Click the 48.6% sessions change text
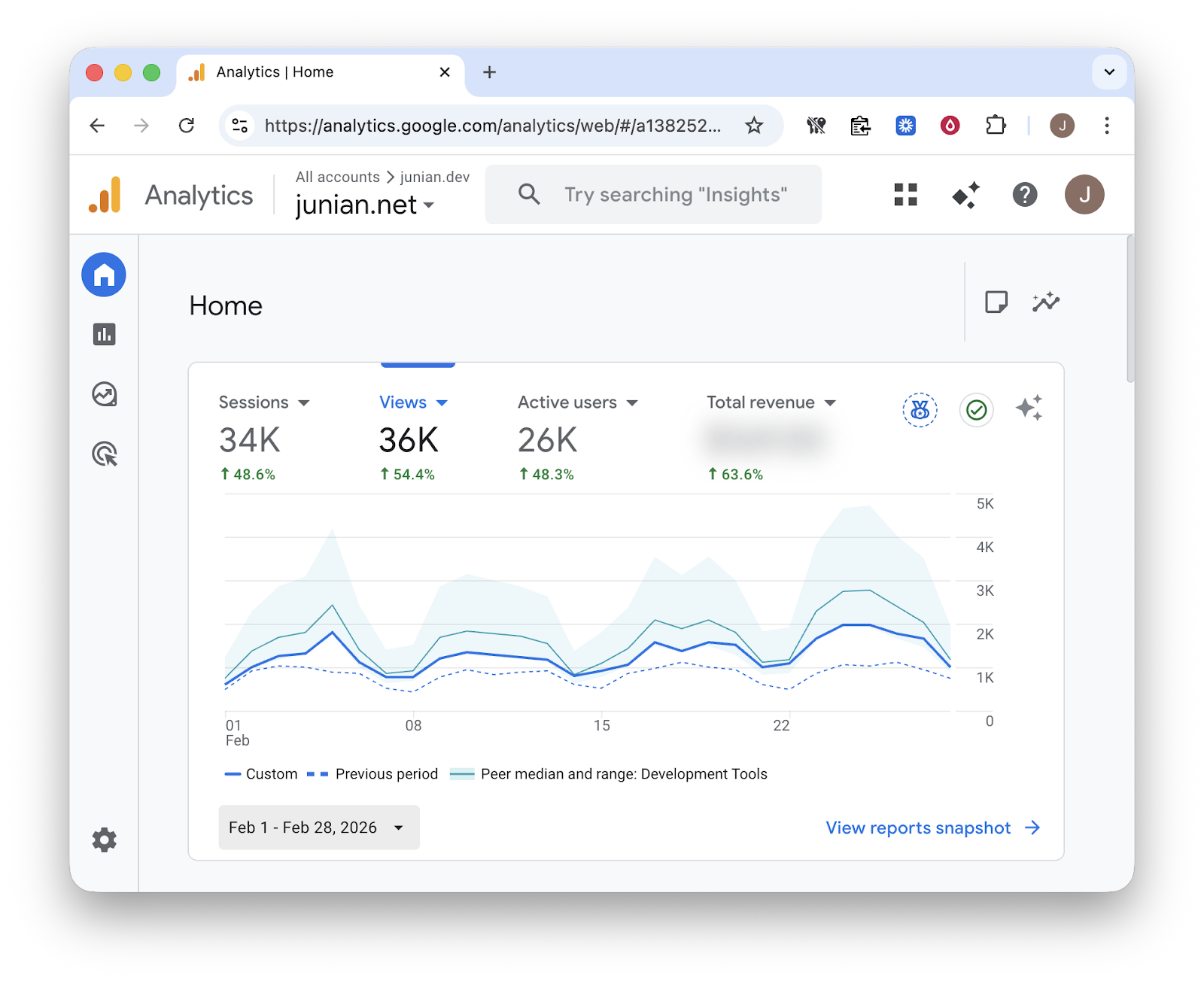 248,475
